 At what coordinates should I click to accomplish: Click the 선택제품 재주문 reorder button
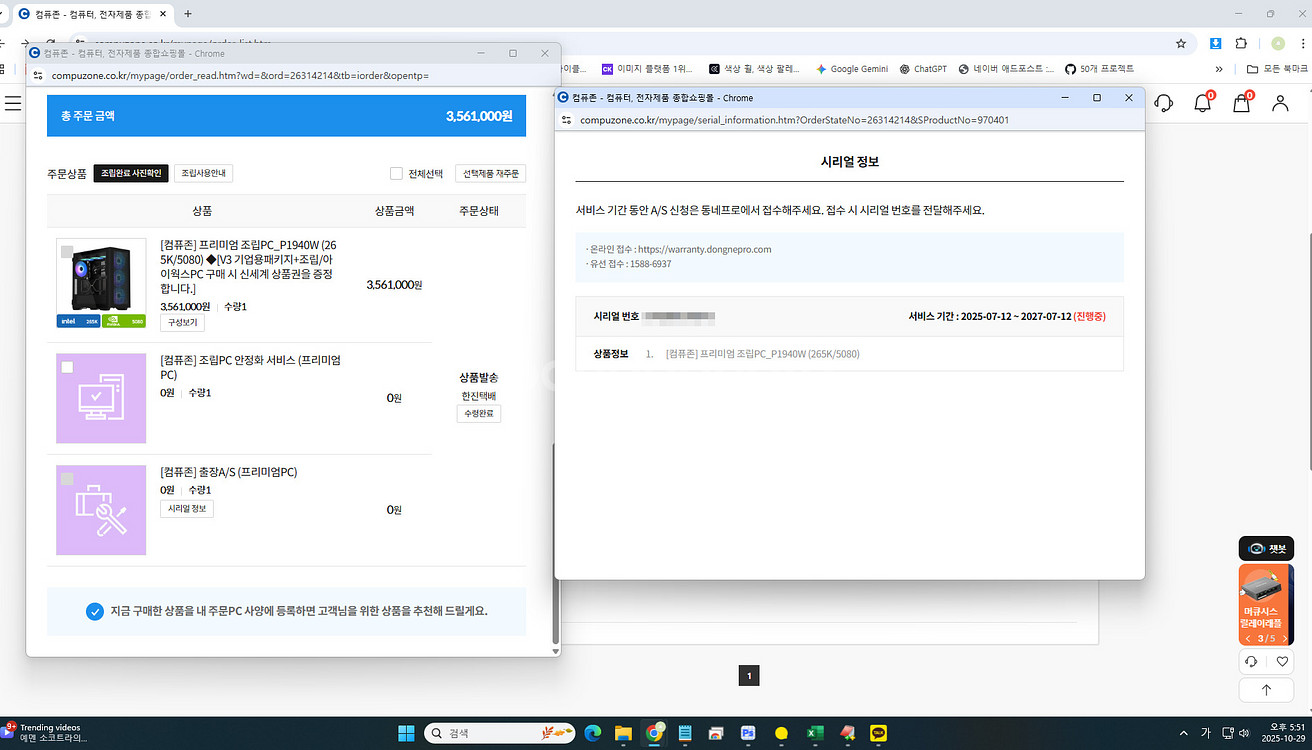point(490,173)
